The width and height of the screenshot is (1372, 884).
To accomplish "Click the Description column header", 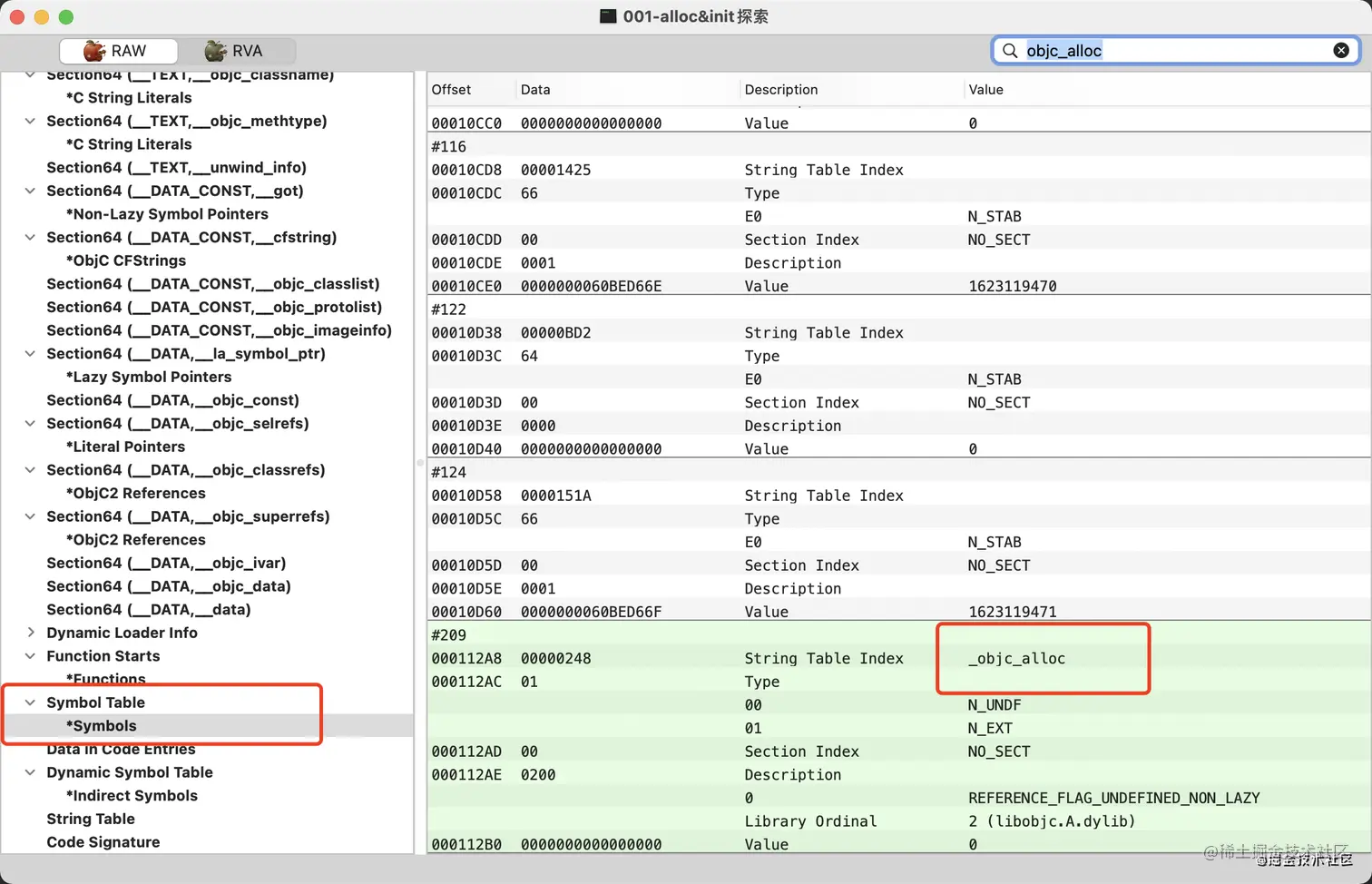I will point(781,89).
